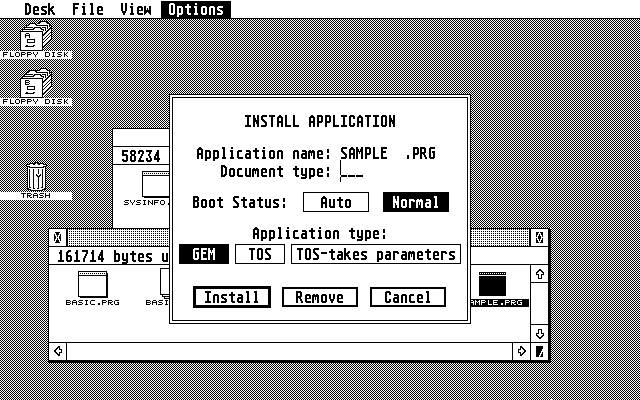Click the full-size box of file window
Image resolution: width=640 pixels, height=400 pixels.
[539, 237]
